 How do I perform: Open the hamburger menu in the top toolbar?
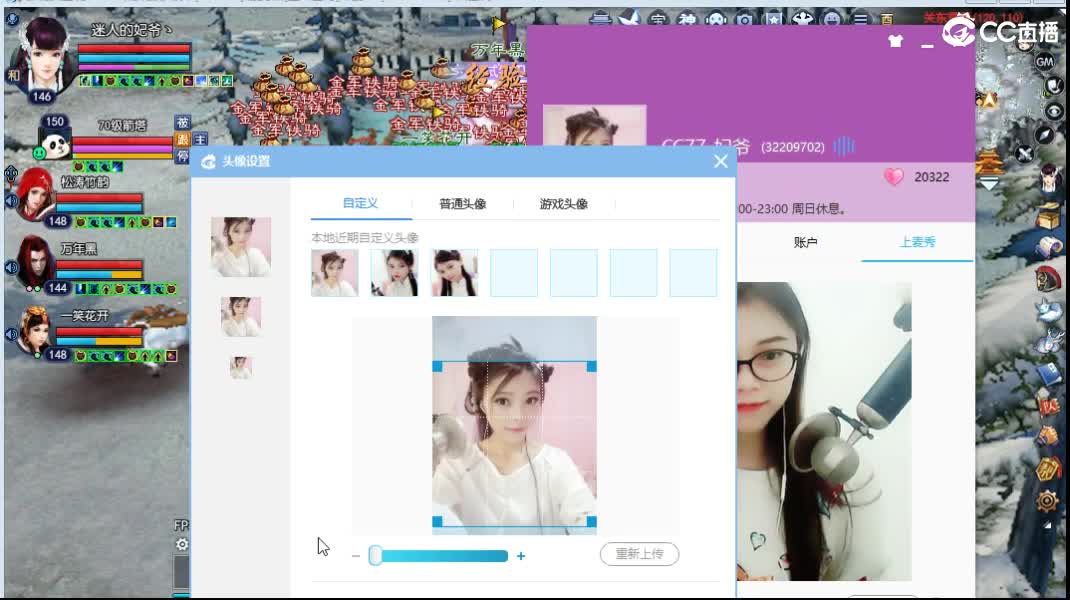(862, 18)
